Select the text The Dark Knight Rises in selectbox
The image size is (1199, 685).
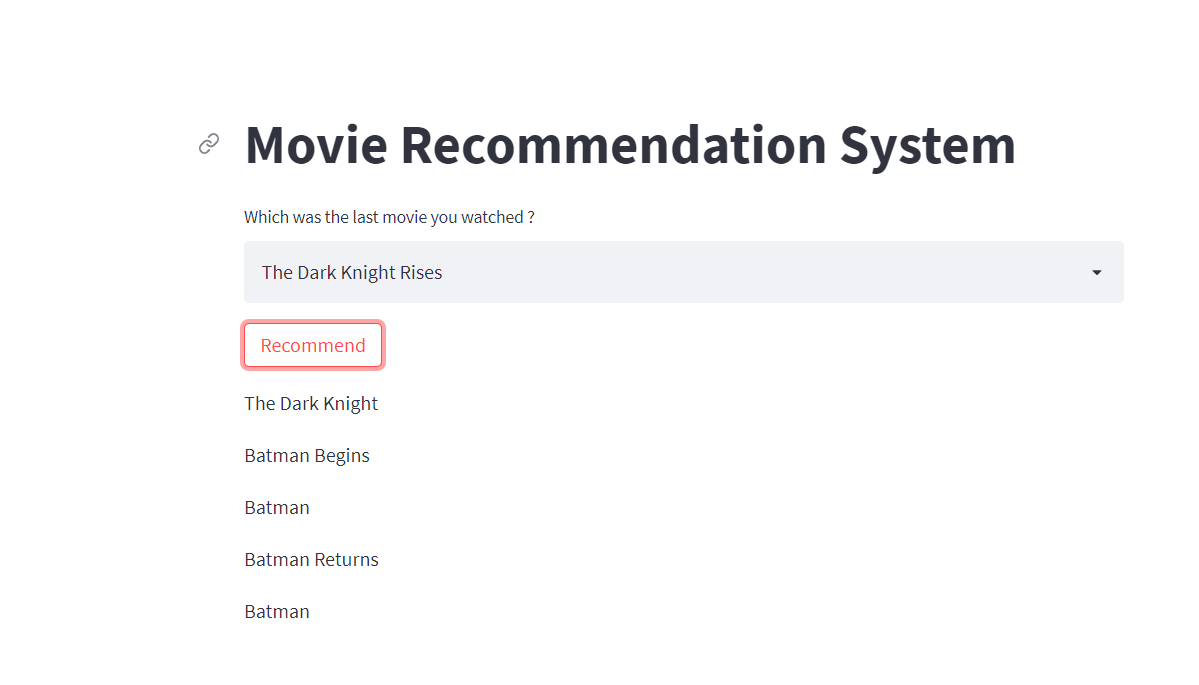point(351,271)
